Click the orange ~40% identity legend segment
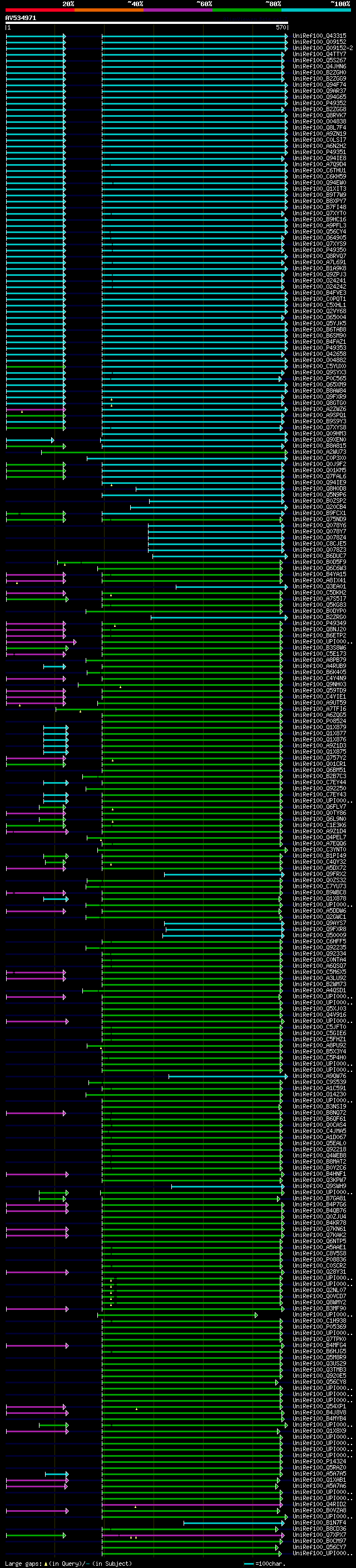Image resolution: width=356 pixels, height=1568 pixels. coord(109,10)
